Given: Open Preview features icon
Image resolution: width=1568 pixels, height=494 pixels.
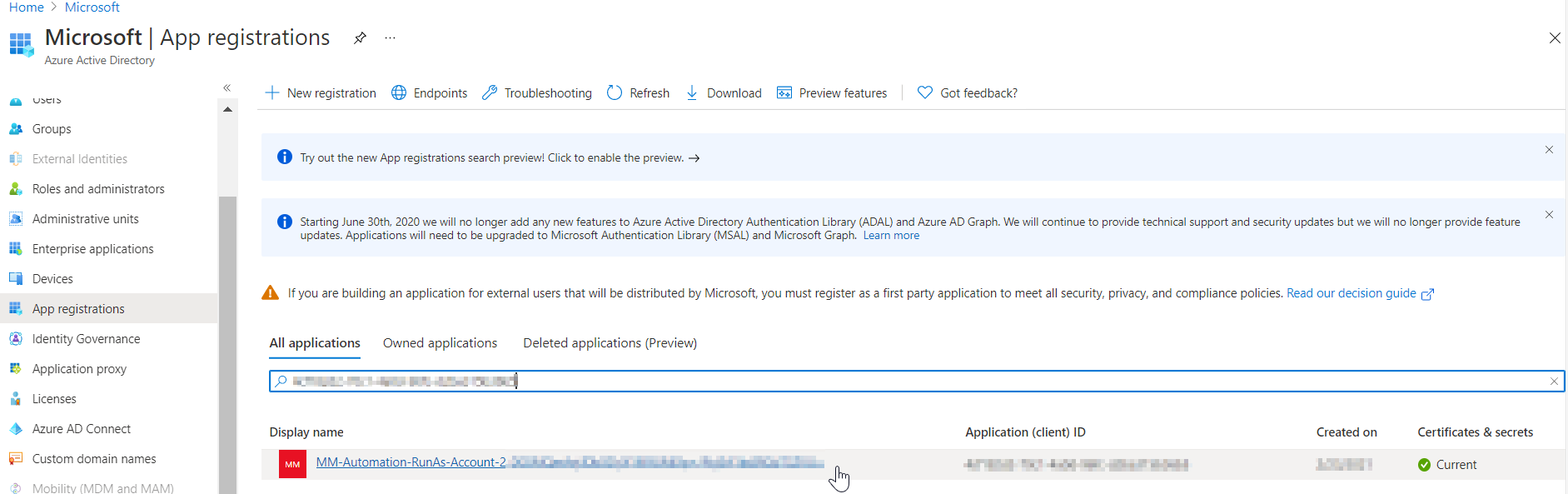Looking at the screenshot, I should click(x=784, y=92).
